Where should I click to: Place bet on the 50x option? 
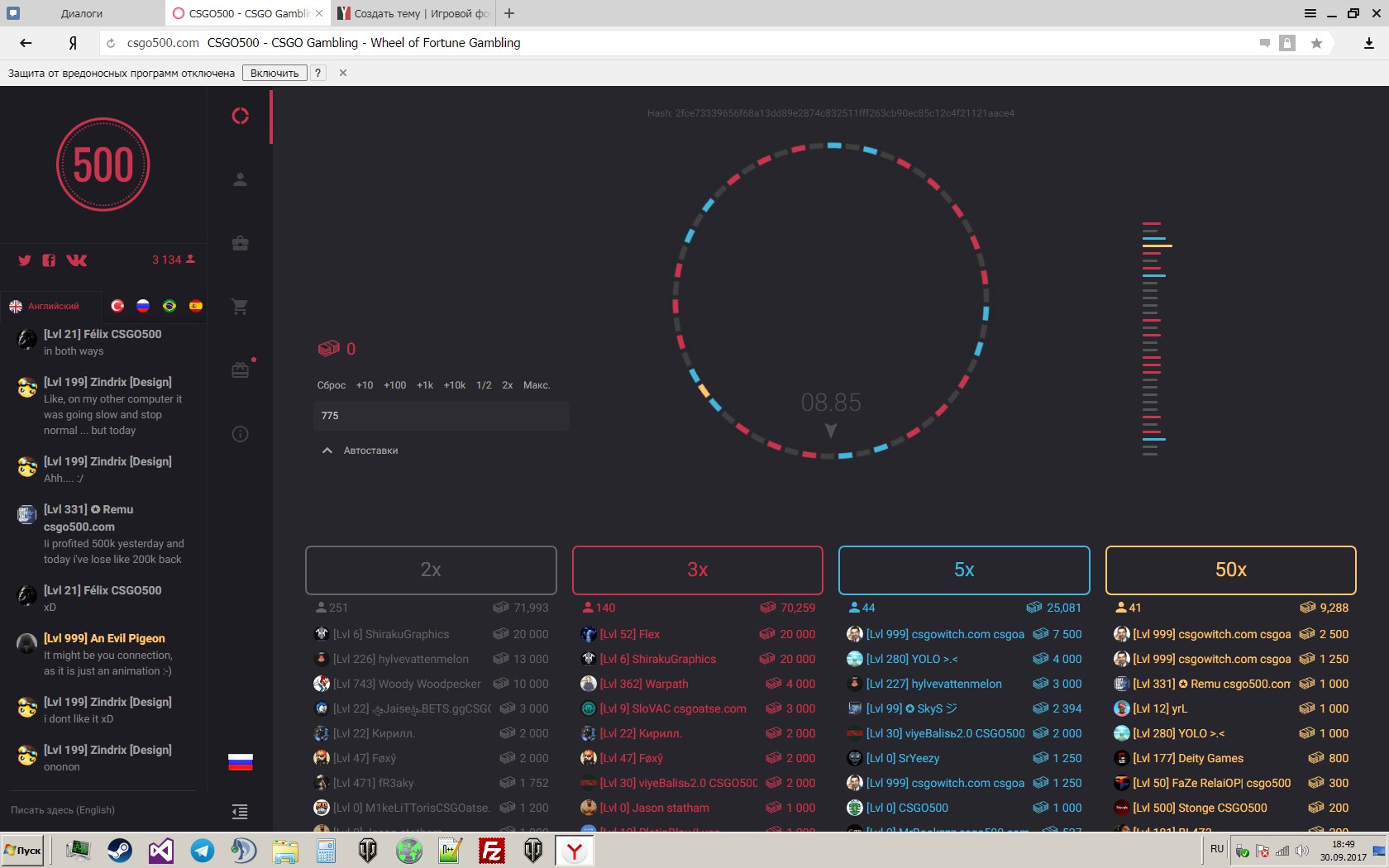pyautogui.click(x=1230, y=570)
